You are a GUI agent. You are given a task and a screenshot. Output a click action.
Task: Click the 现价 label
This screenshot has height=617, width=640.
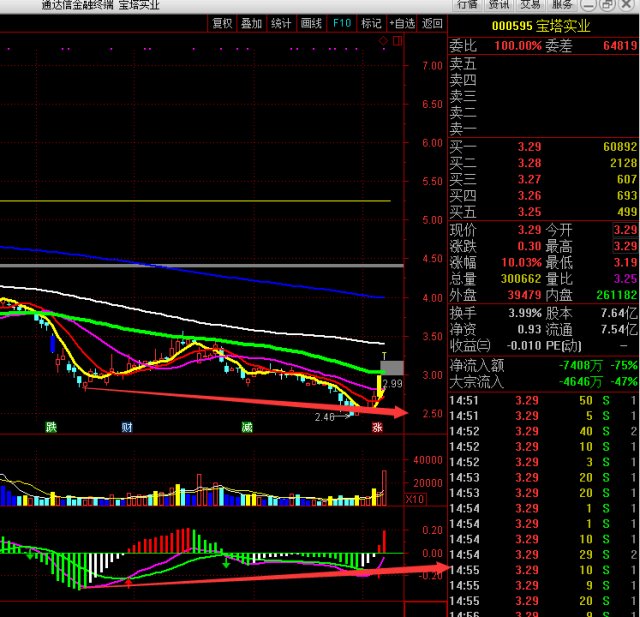click(x=463, y=230)
